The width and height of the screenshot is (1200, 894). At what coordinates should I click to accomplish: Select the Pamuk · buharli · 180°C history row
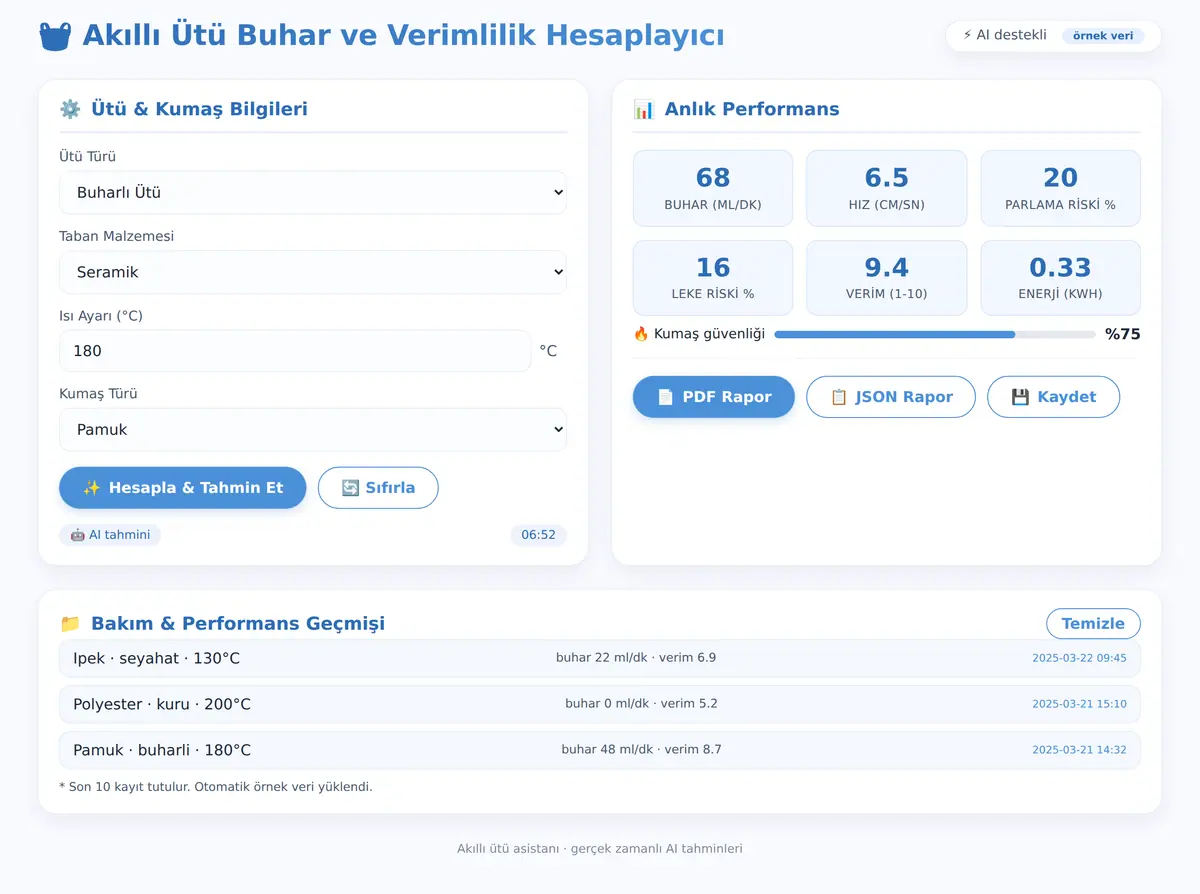pyautogui.click(x=600, y=750)
